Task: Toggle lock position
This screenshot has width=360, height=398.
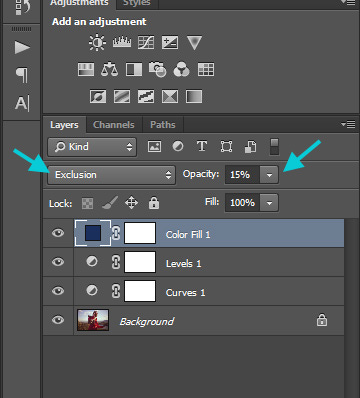Action: coord(131,203)
